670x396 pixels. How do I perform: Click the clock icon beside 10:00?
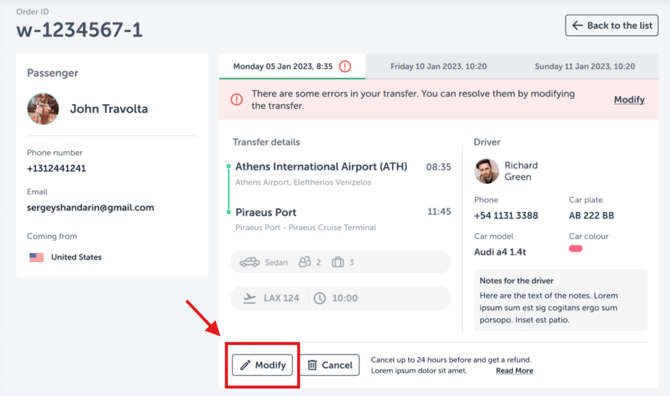click(x=320, y=298)
